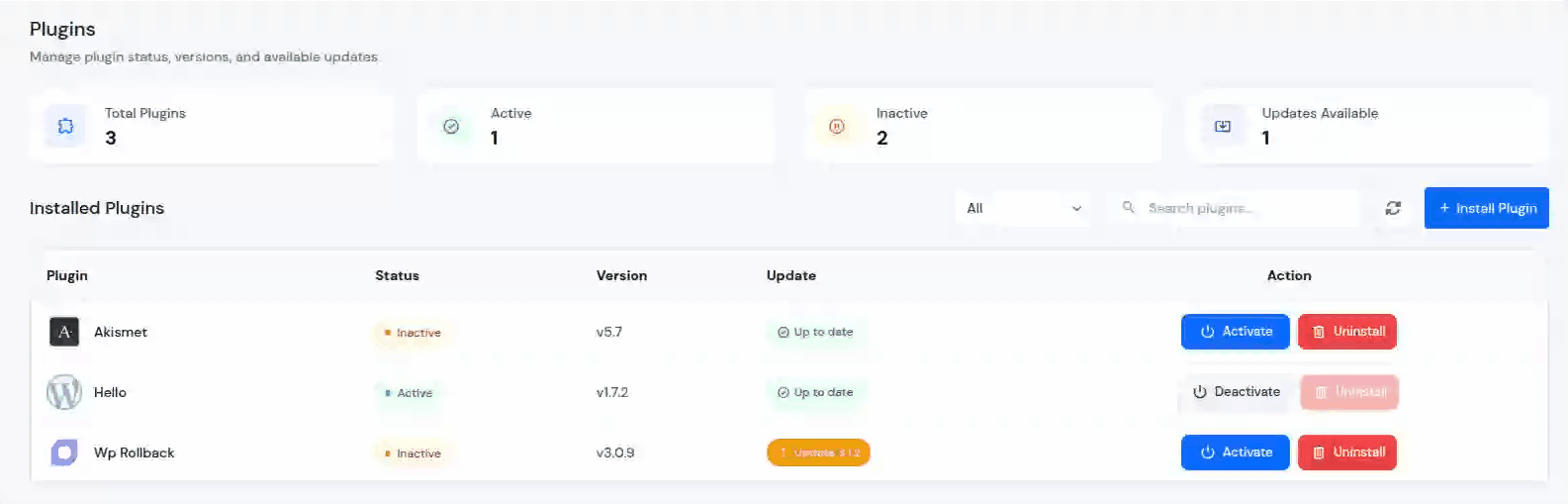
Task: Uninstall the Akismet plugin
Action: pos(1347,332)
